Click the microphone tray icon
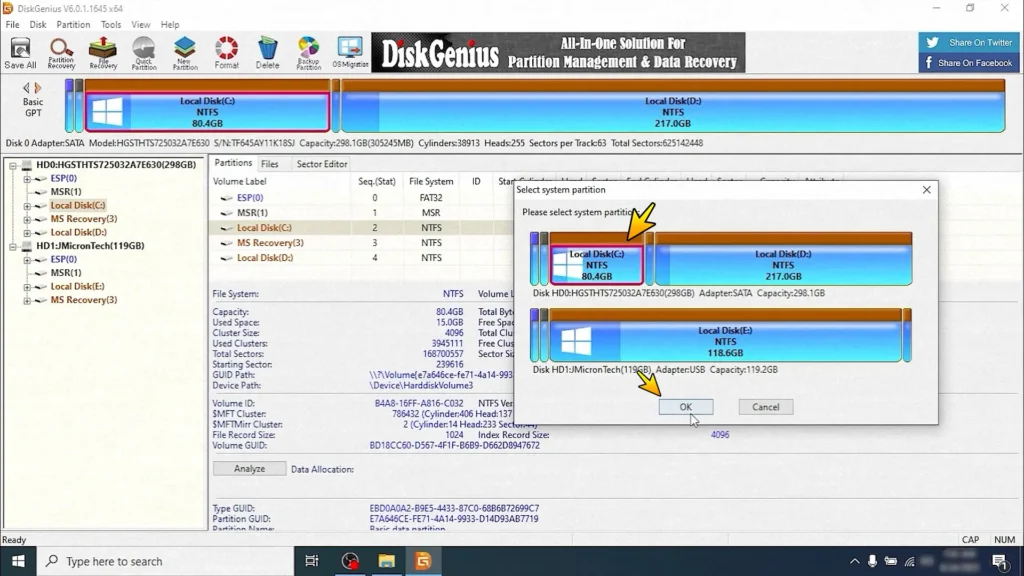 pos(872,561)
